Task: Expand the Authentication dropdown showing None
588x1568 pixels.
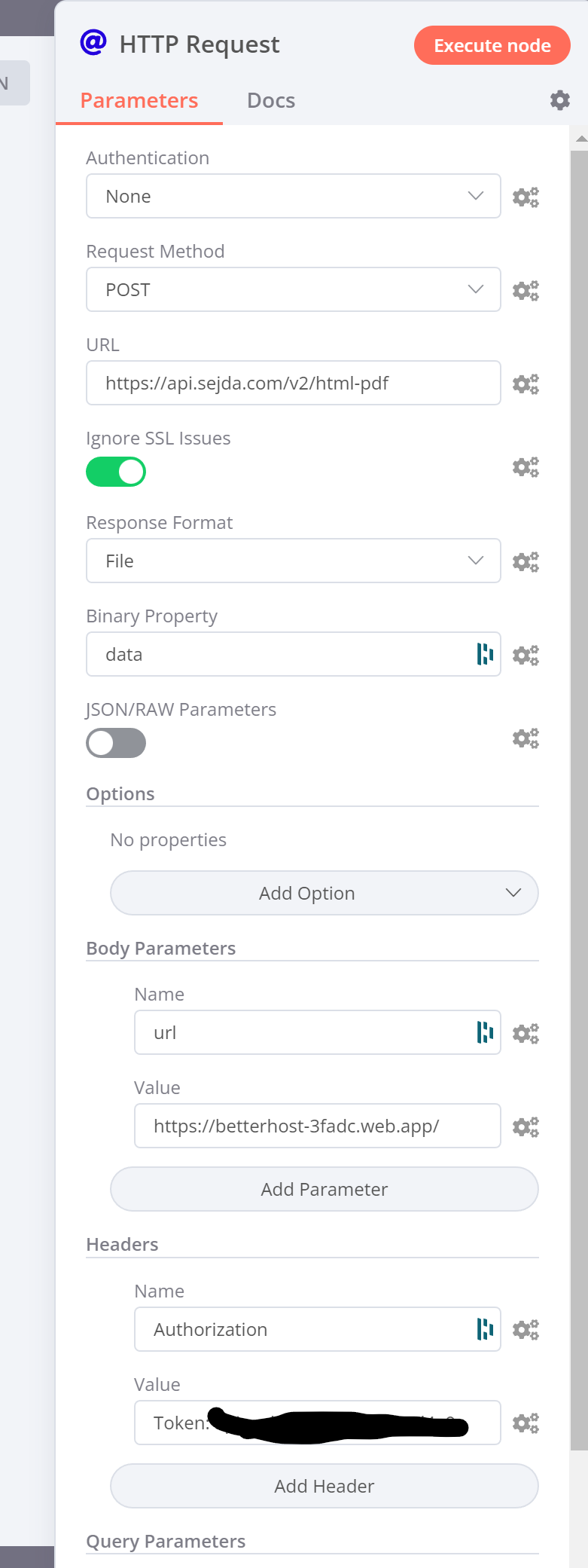Action: point(293,197)
